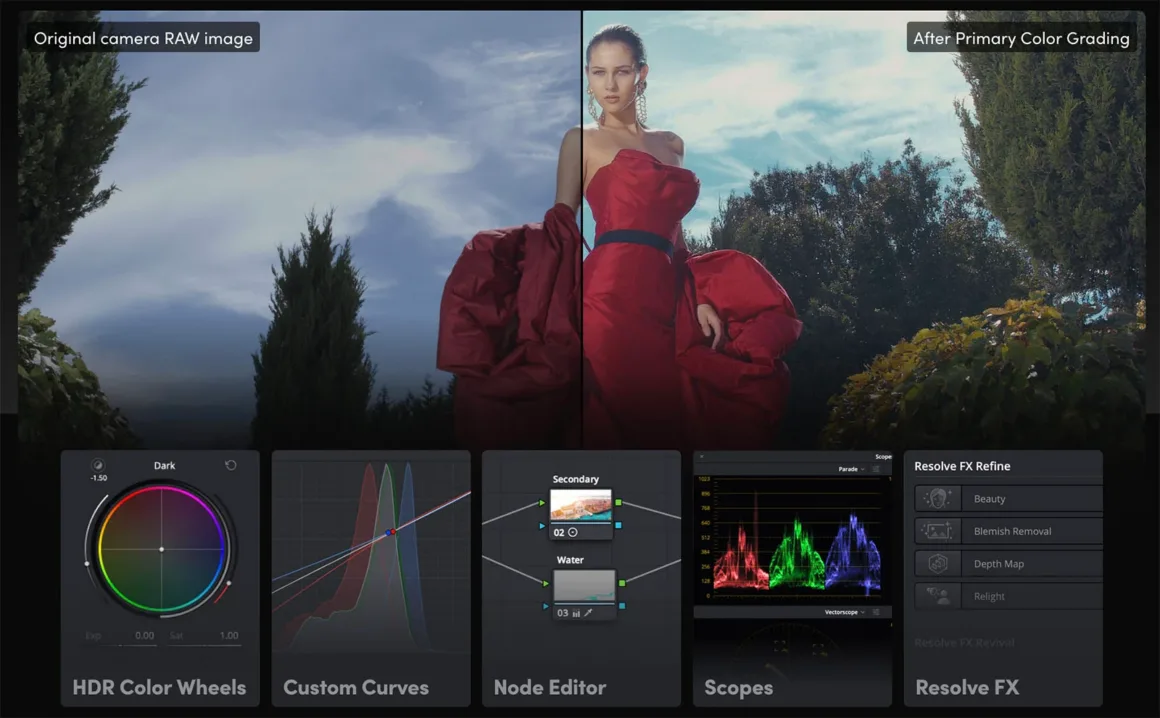Viewport: 1160px width, 718px height.
Task: Open Vectorscope settings icon
Action: click(876, 612)
